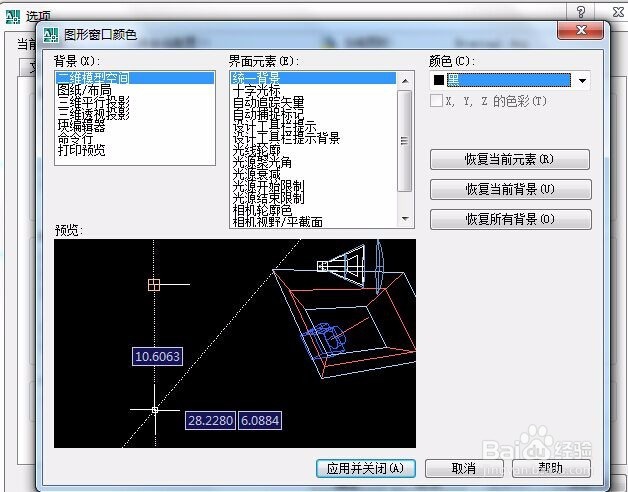Select 光源开始限制 interface element
This screenshot has height=492, width=628.
click(x=269, y=186)
